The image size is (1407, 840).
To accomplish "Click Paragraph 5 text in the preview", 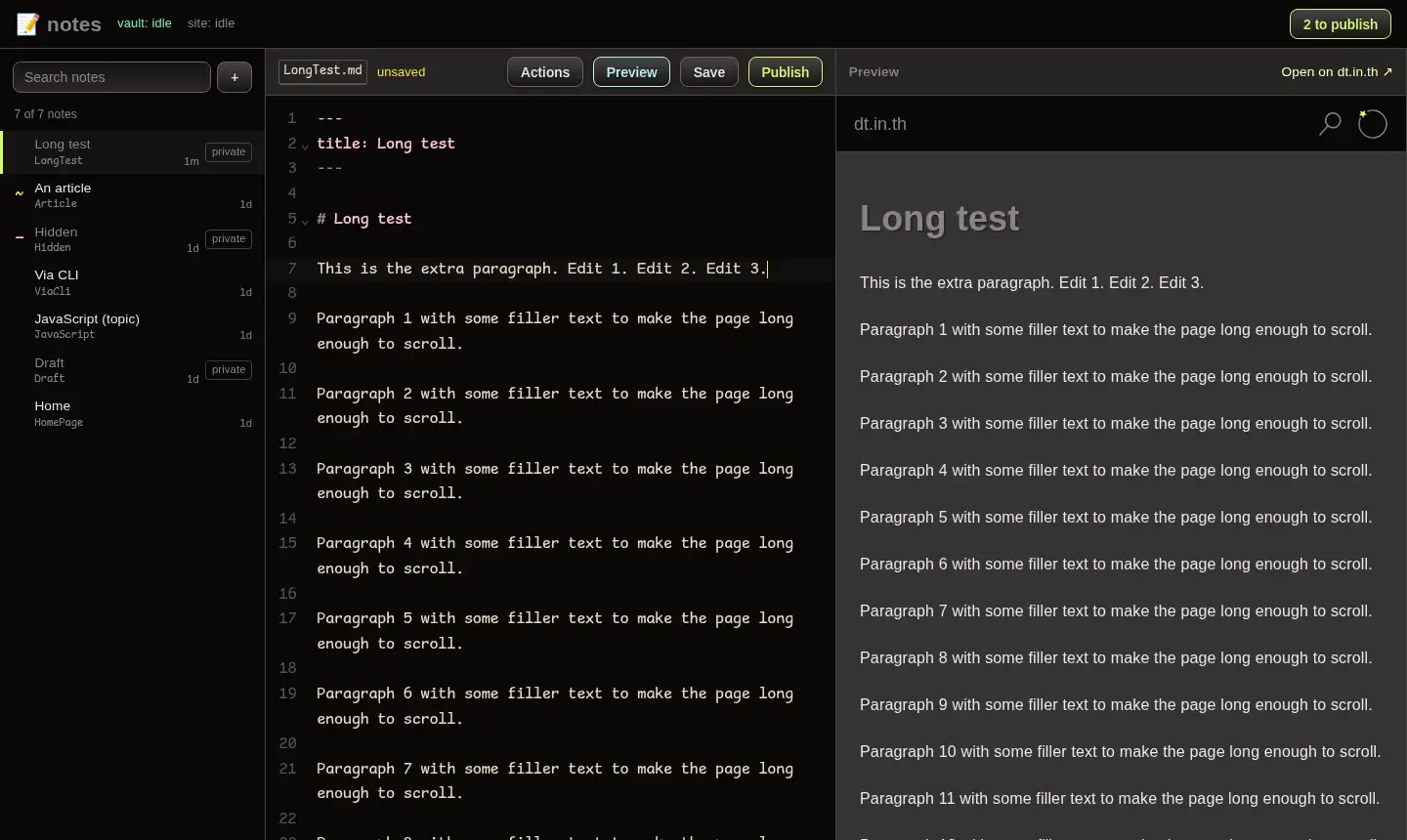I will (x=1116, y=518).
